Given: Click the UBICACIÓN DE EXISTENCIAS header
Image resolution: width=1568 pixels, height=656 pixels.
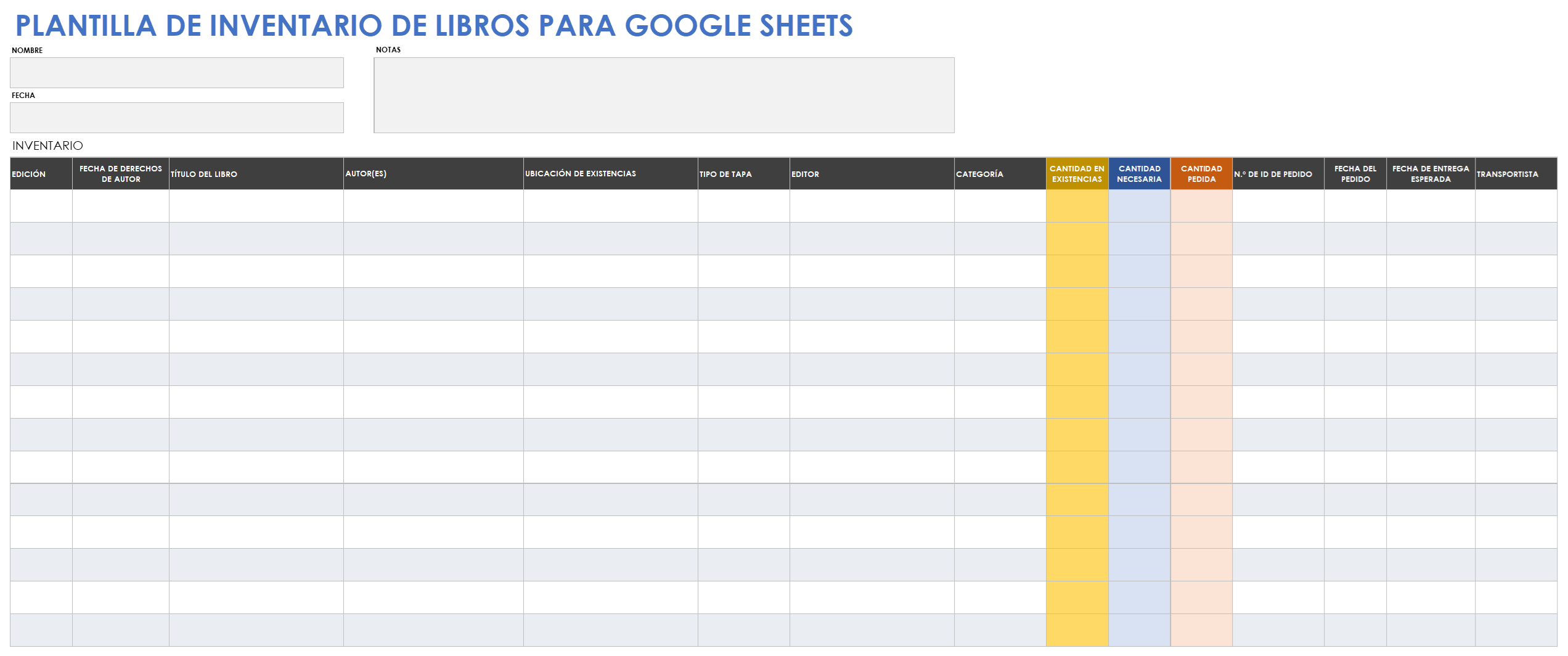Looking at the screenshot, I should point(611,174).
